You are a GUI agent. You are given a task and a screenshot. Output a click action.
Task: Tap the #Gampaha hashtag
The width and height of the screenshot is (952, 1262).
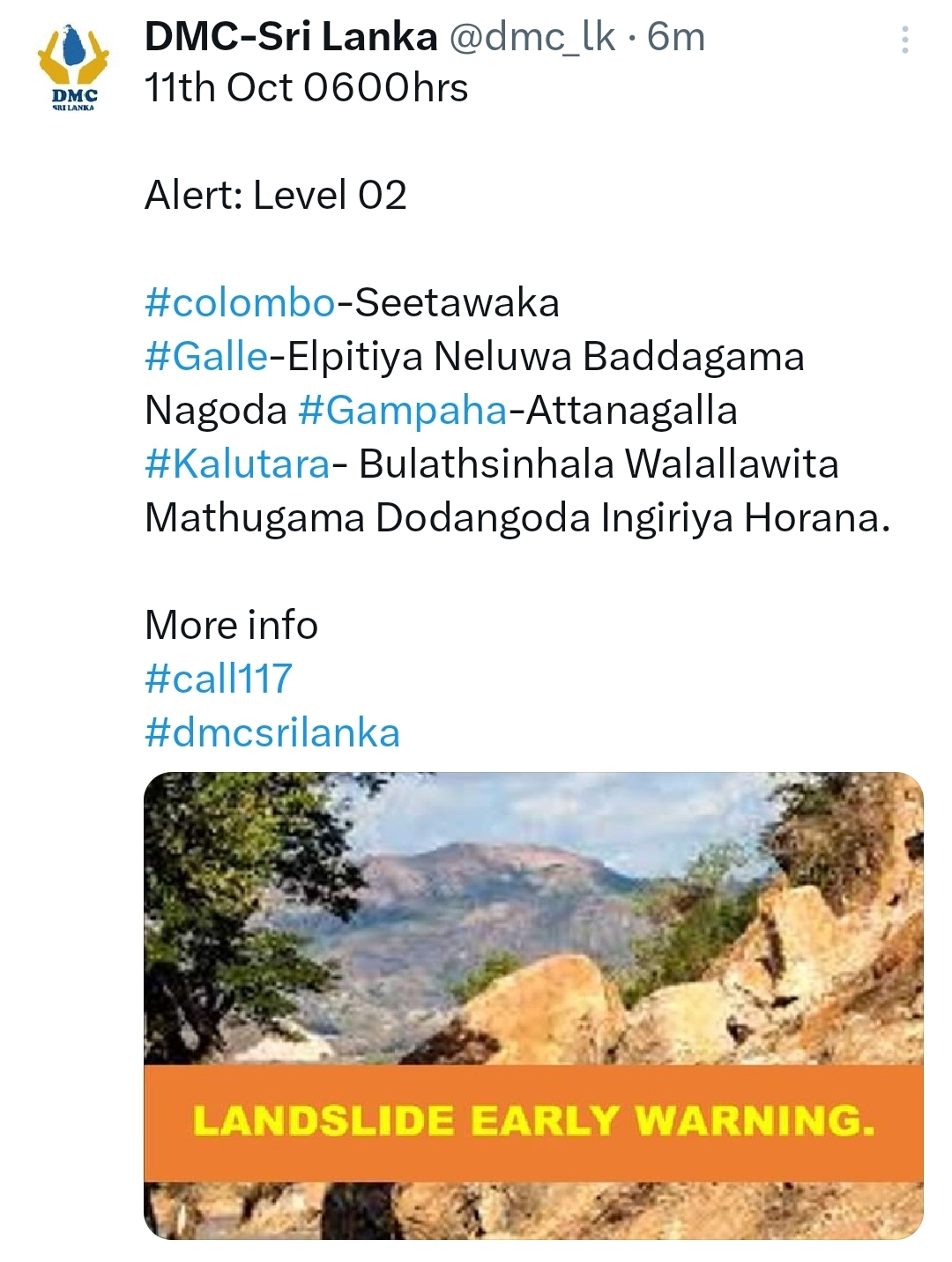point(403,411)
